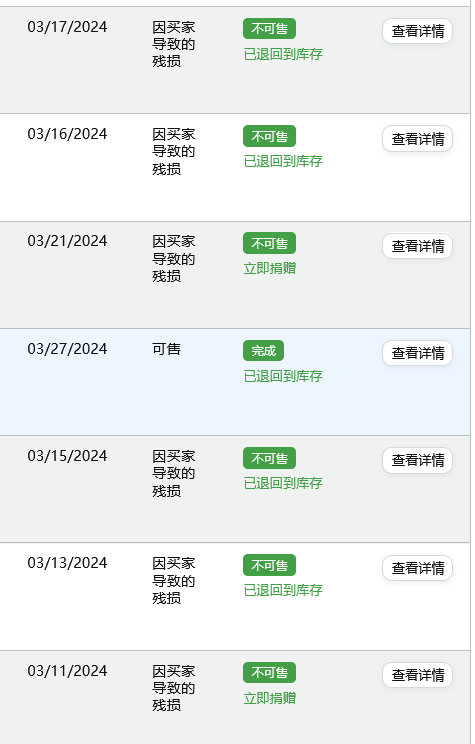Open 查看详情 for the 03/11/2024 row
This screenshot has width=475, height=744.
tap(417, 675)
